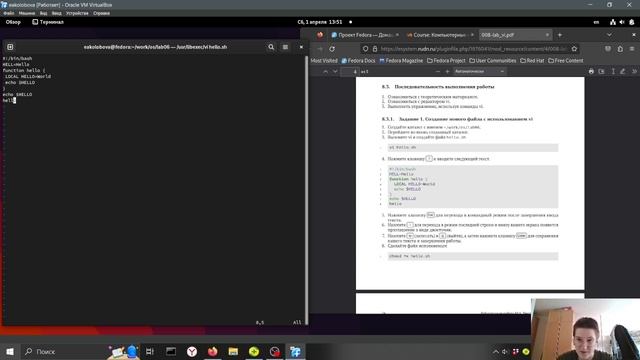The width and height of the screenshot is (640, 360).
Task: Open the terminal hamburger menu
Action: 285,47
